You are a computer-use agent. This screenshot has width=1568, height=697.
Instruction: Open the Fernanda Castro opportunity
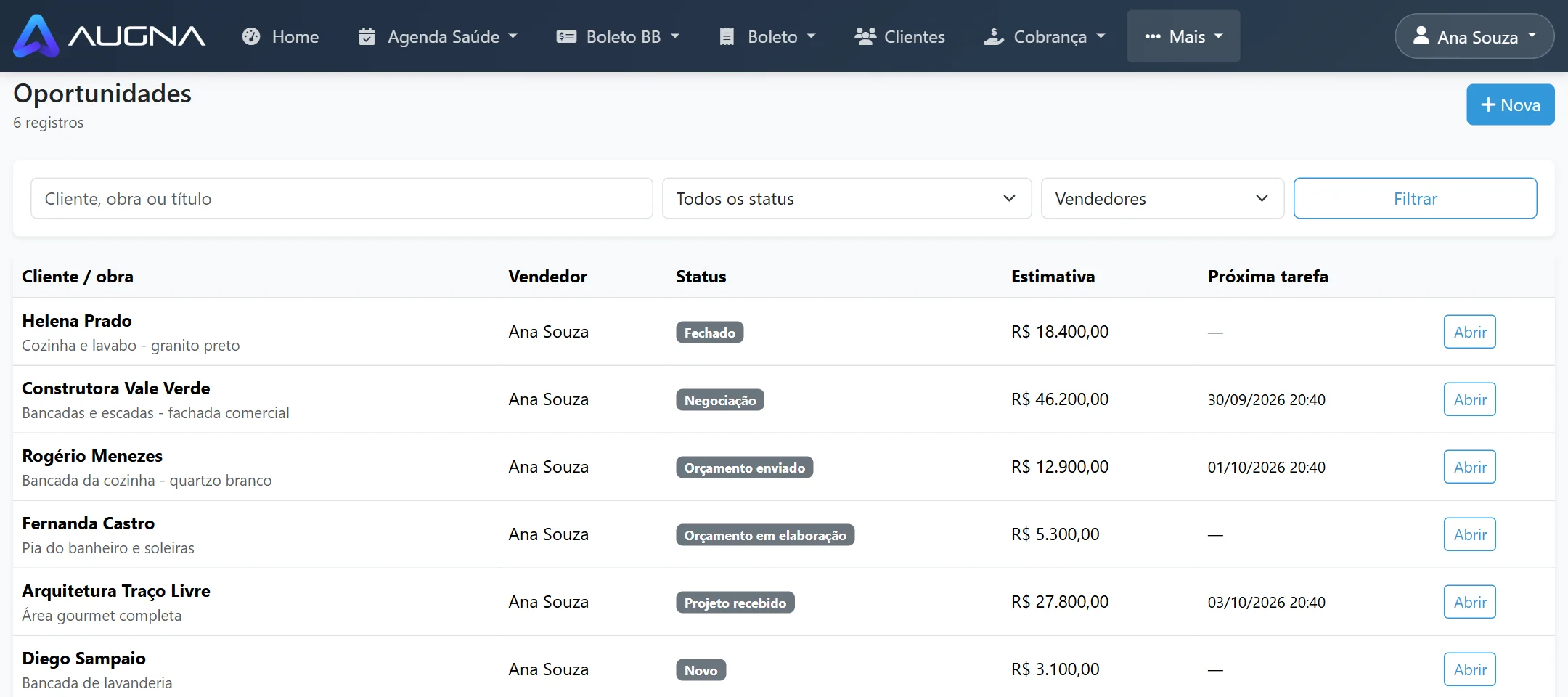point(1470,534)
